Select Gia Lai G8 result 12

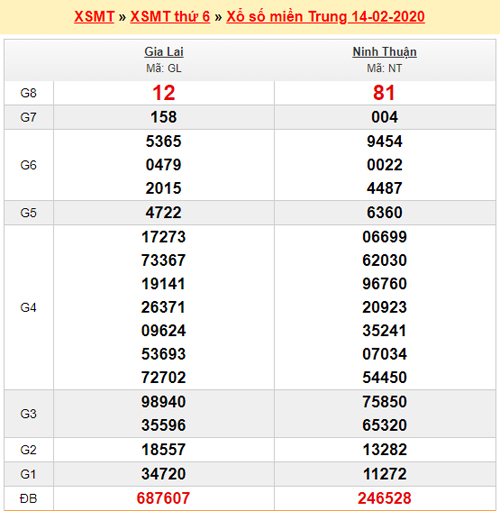coord(164,93)
